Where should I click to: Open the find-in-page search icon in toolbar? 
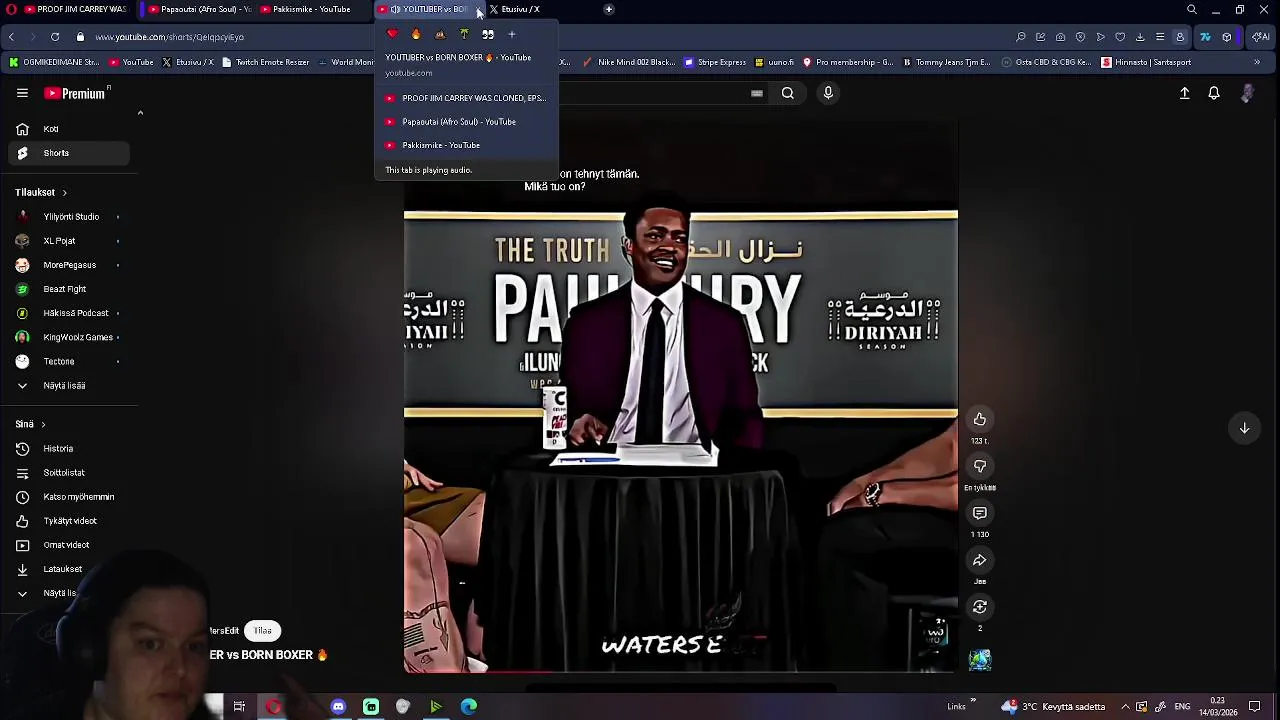[x=1021, y=37]
